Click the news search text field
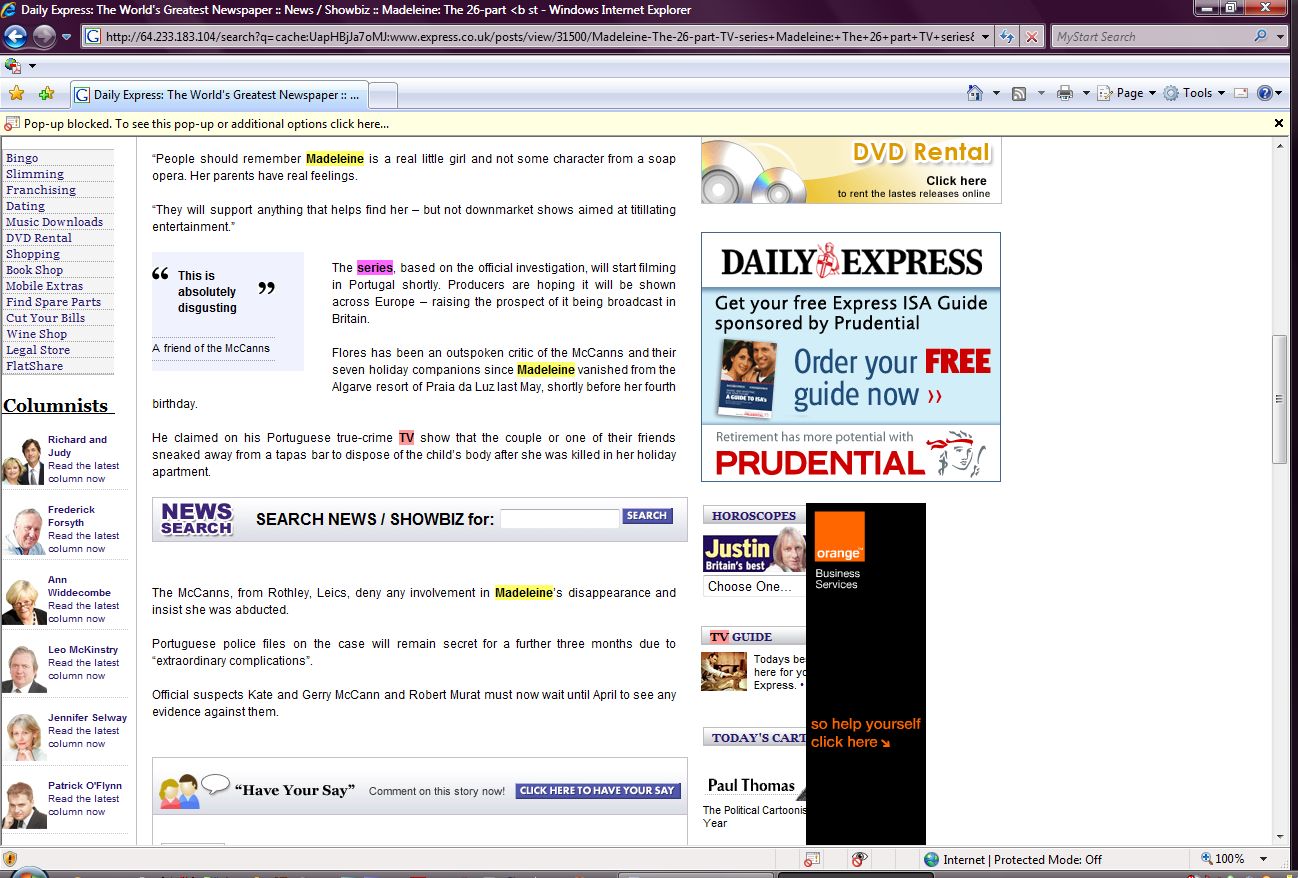1298x878 pixels. (559, 518)
